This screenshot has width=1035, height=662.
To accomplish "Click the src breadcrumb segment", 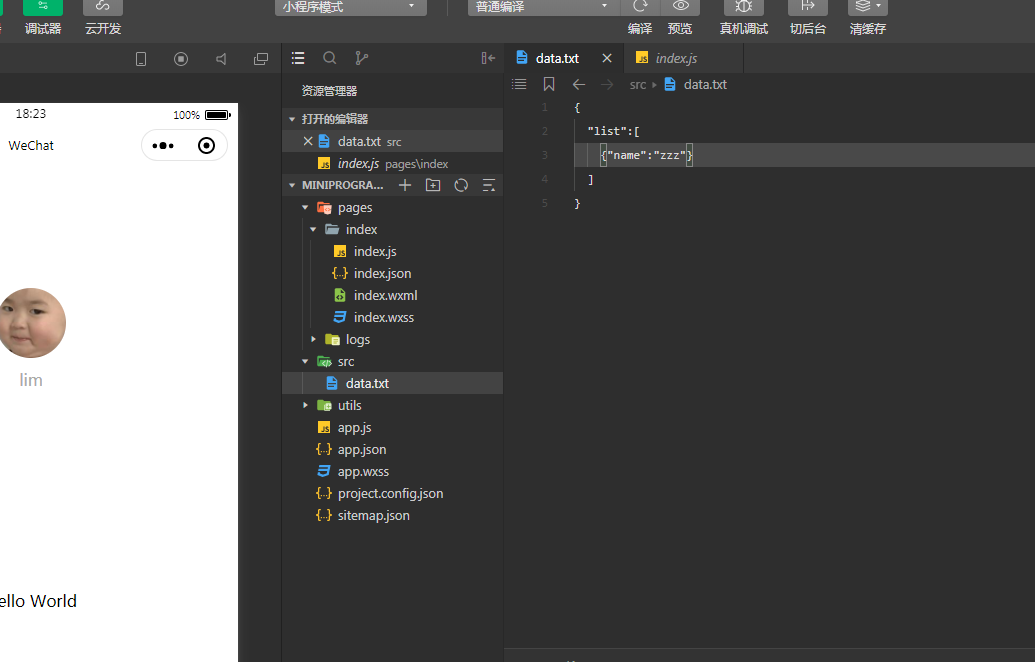I will click(x=638, y=84).
